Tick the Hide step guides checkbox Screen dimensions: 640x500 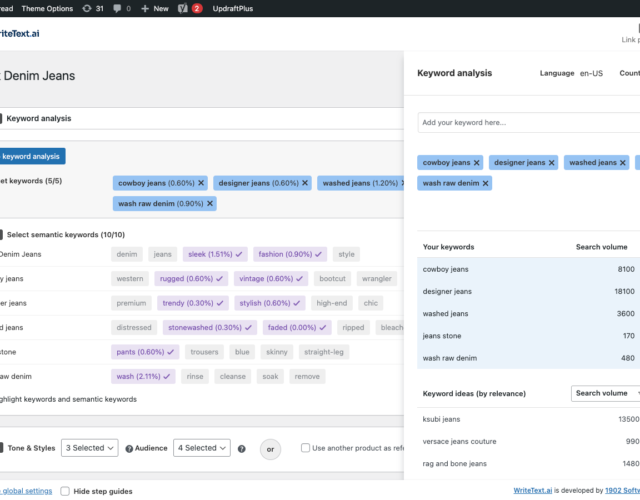click(x=65, y=491)
